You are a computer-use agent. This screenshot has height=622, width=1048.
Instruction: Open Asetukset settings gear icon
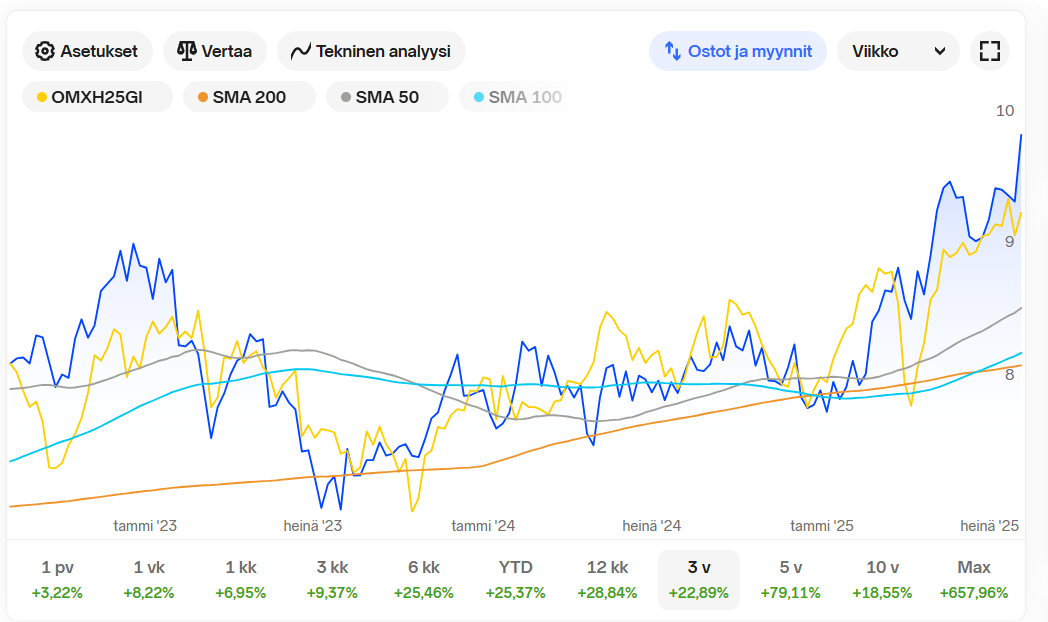[44, 51]
